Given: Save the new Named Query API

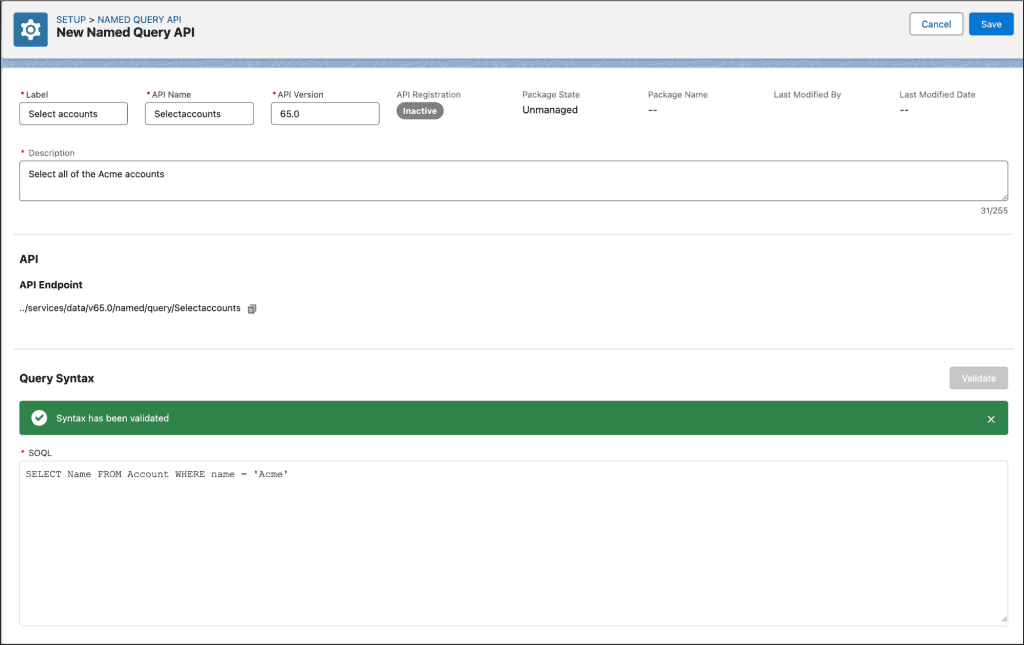Looking at the screenshot, I should 991,23.
